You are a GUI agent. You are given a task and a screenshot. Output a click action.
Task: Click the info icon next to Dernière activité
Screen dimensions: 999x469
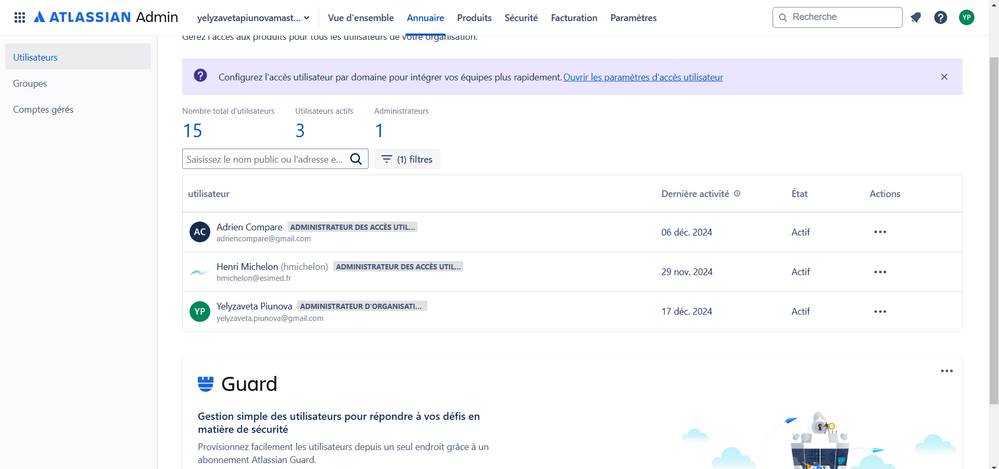click(x=737, y=194)
